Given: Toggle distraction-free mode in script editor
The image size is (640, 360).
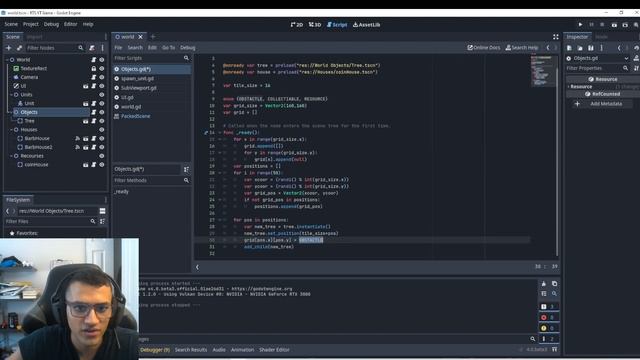Looking at the screenshot, I should click(556, 37).
